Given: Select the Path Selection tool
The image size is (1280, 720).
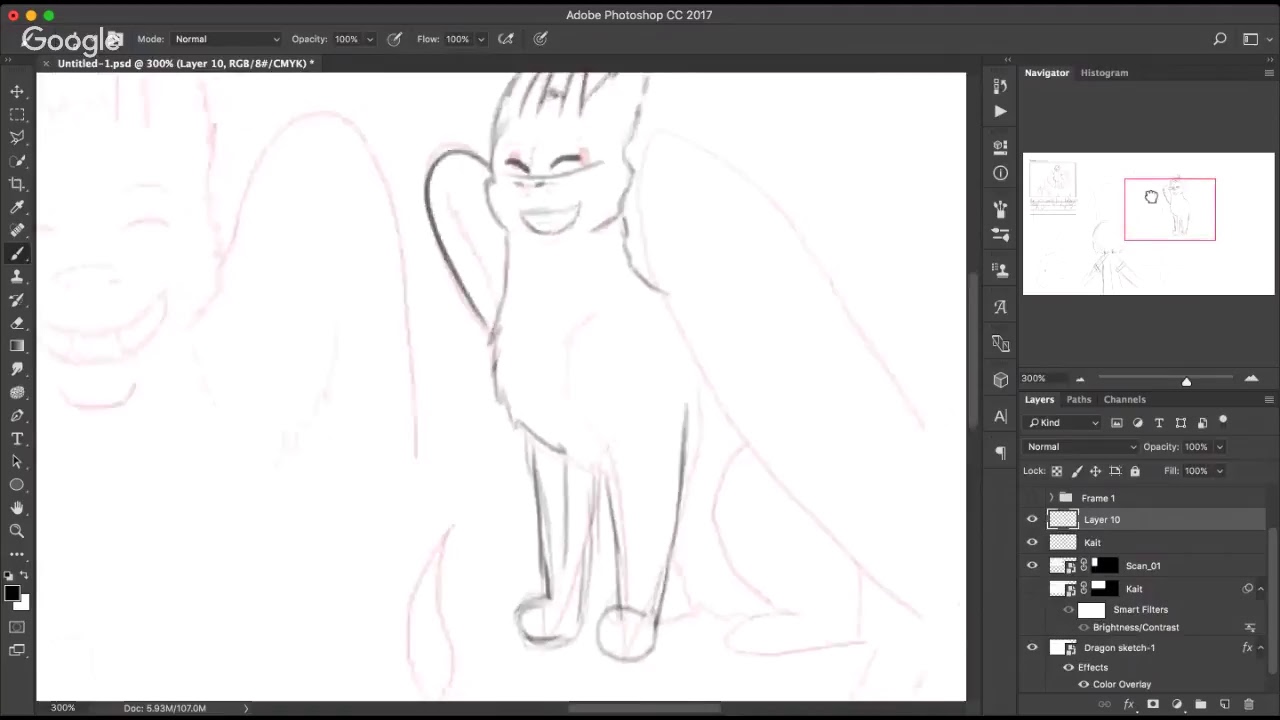Looking at the screenshot, I should (x=17, y=461).
